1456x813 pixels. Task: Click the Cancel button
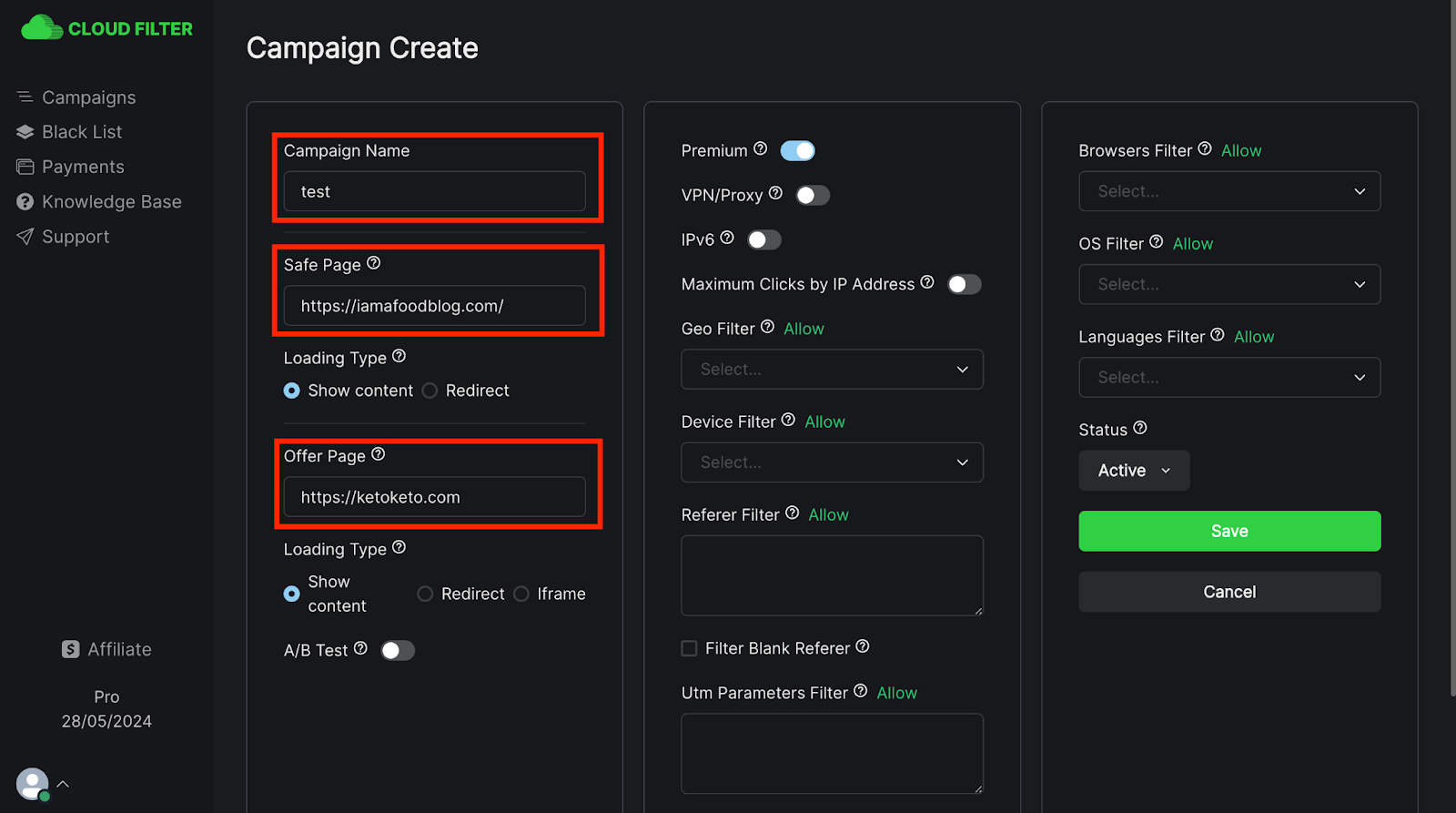(1228, 592)
